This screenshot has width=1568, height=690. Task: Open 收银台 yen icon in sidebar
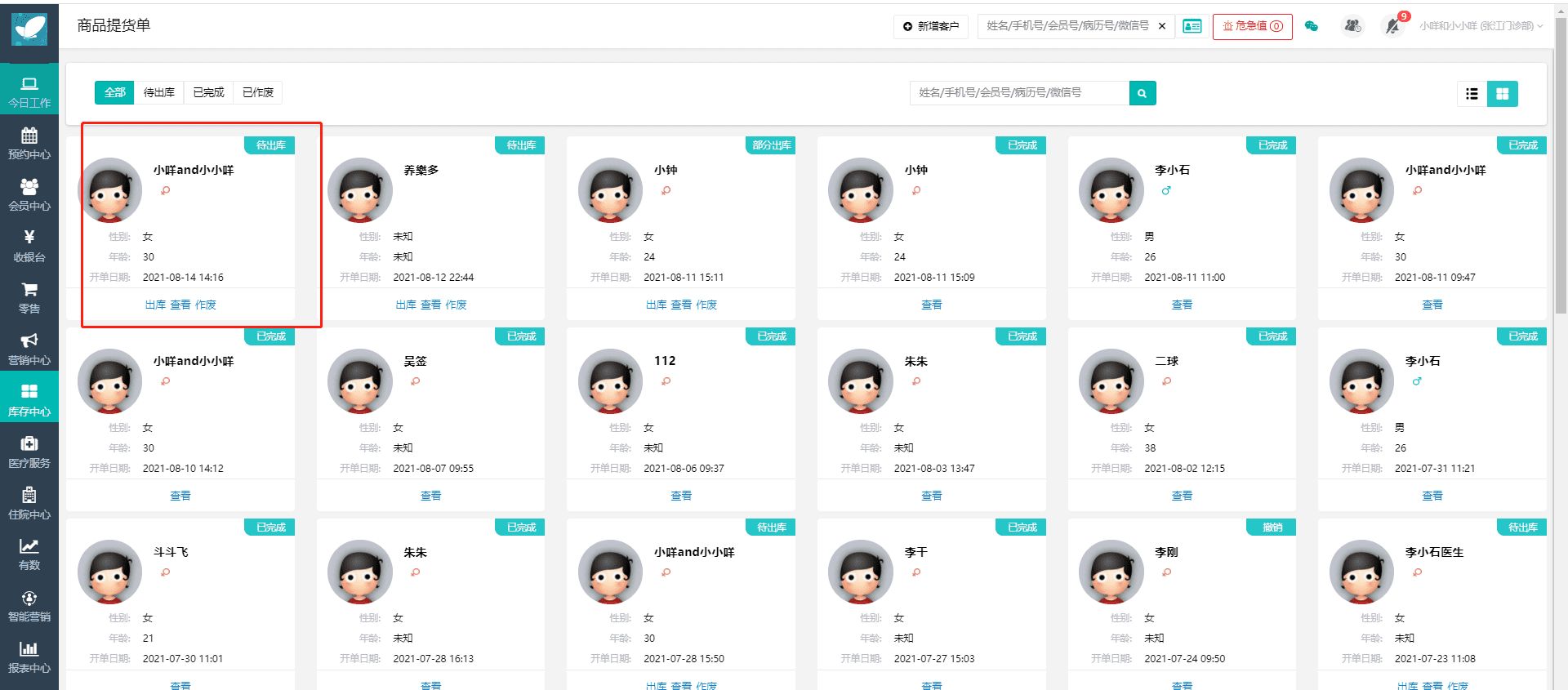29,246
